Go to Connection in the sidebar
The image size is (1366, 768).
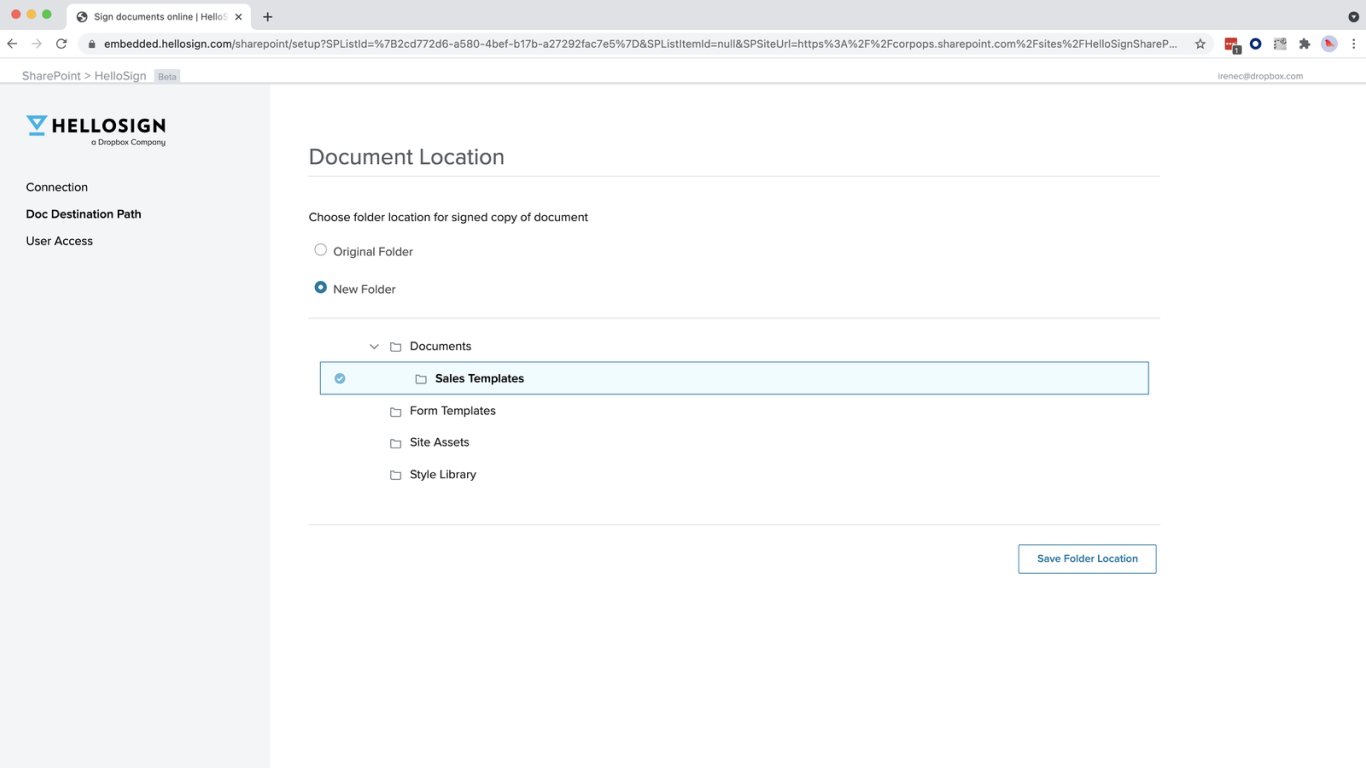tap(57, 187)
